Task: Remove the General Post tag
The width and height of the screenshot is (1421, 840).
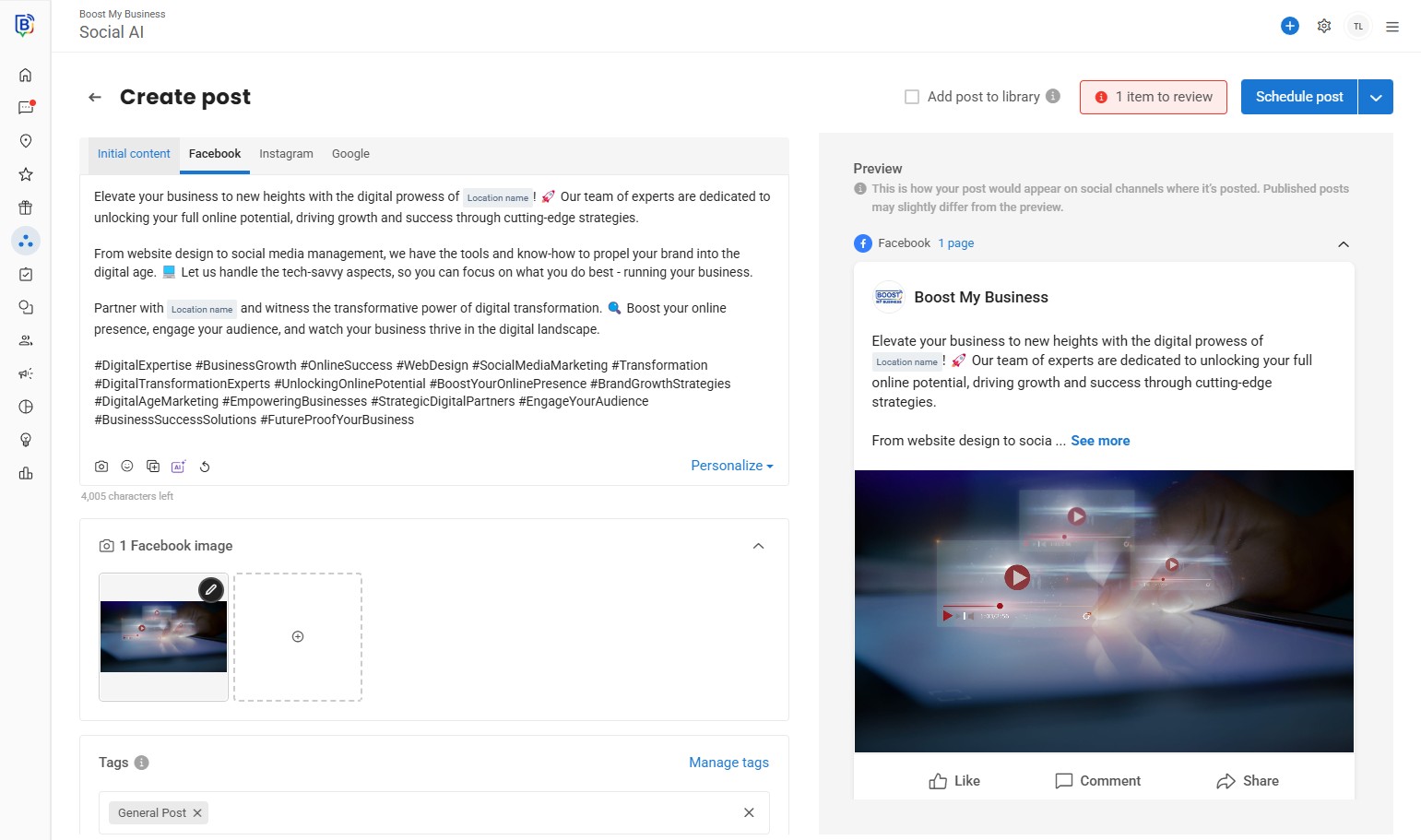Action: tap(197, 813)
